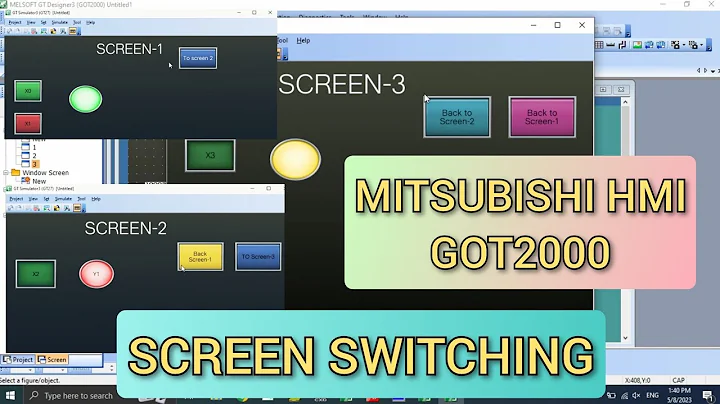The image size is (720, 404).
Task: Click the 'Back Screen-1' yellow button
Action: pos(200,257)
